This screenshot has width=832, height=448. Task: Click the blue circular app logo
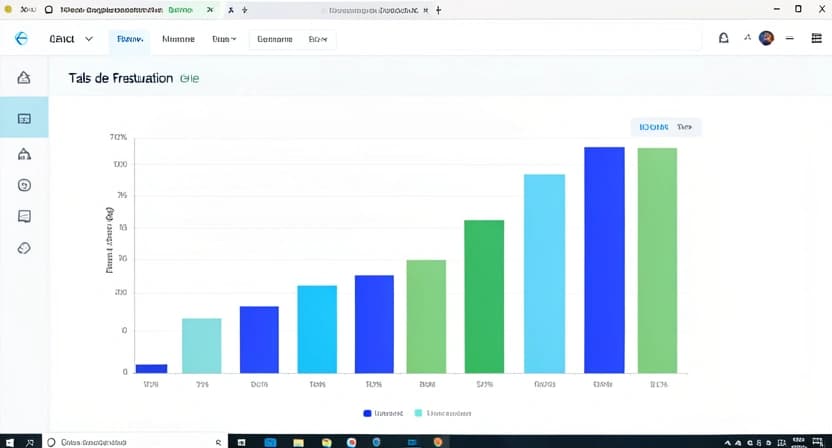tap(21, 38)
